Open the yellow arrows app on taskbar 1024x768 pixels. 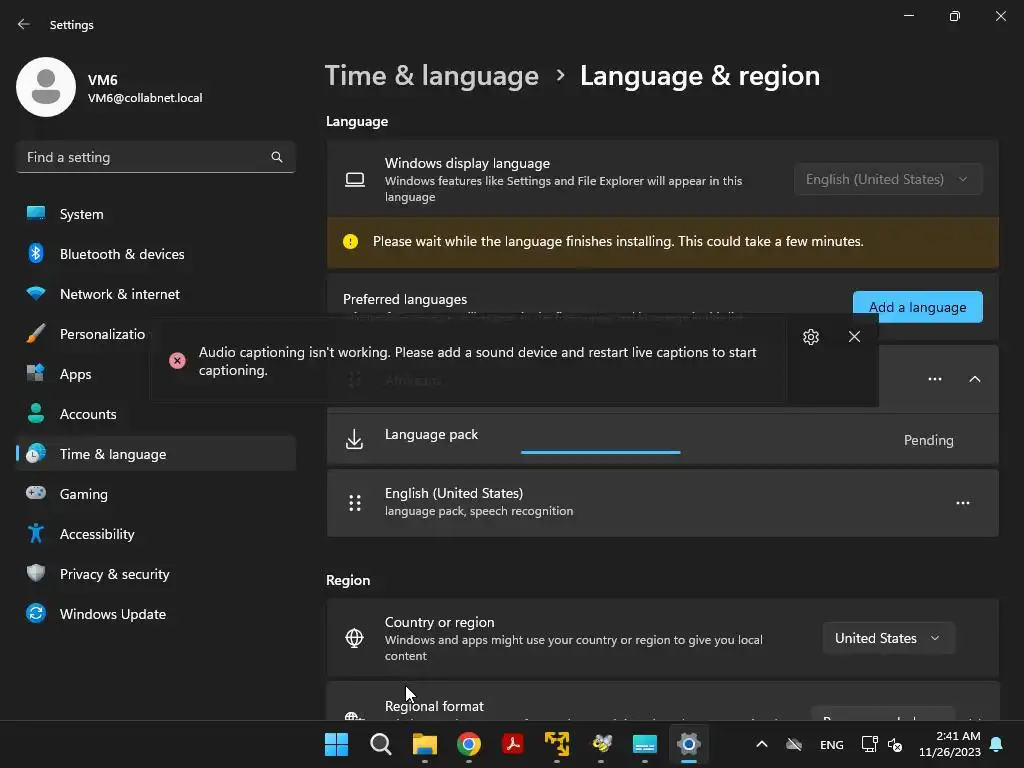pyautogui.click(x=557, y=744)
